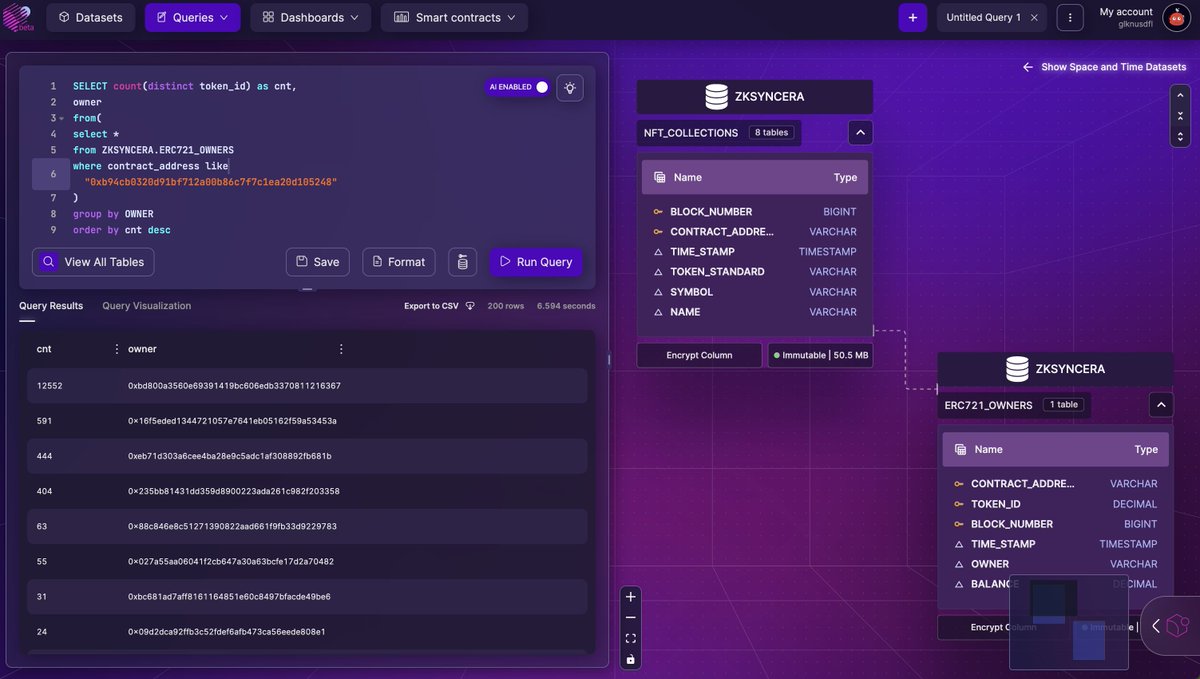The width and height of the screenshot is (1200, 679).
Task: Zoom in on the schema canvas
Action: pos(630,597)
